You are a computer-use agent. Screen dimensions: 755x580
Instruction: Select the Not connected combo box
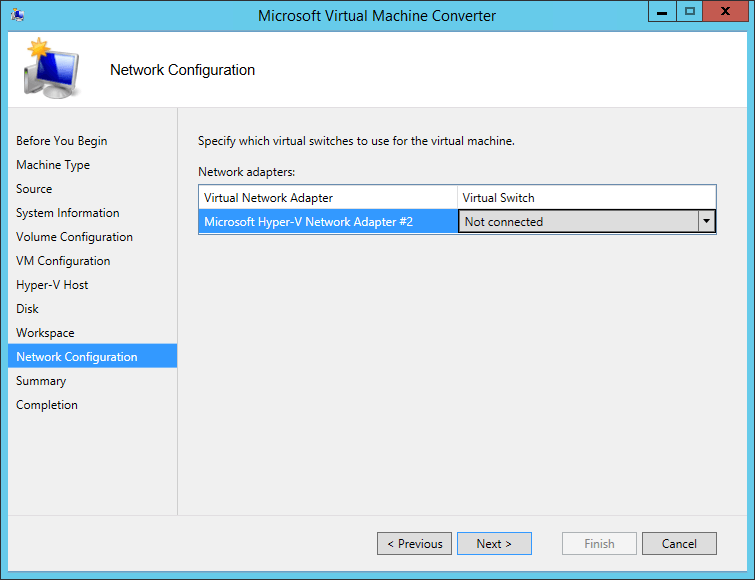pos(586,221)
